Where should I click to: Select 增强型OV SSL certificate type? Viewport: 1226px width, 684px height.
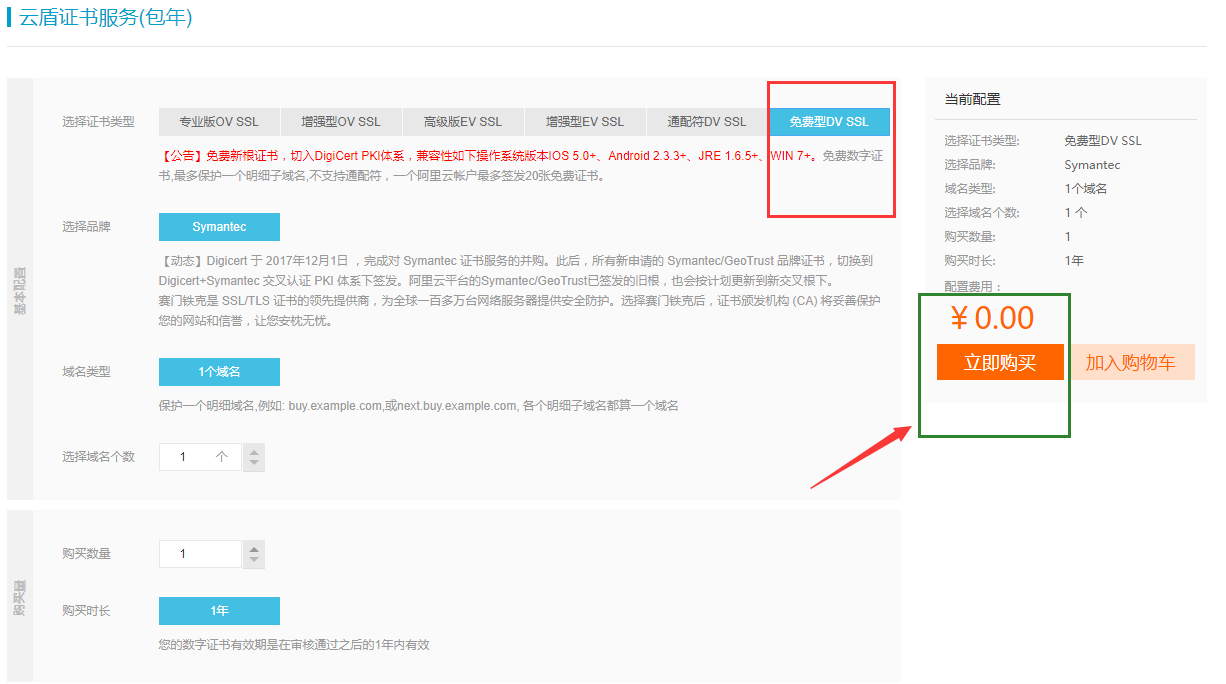coord(341,122)
